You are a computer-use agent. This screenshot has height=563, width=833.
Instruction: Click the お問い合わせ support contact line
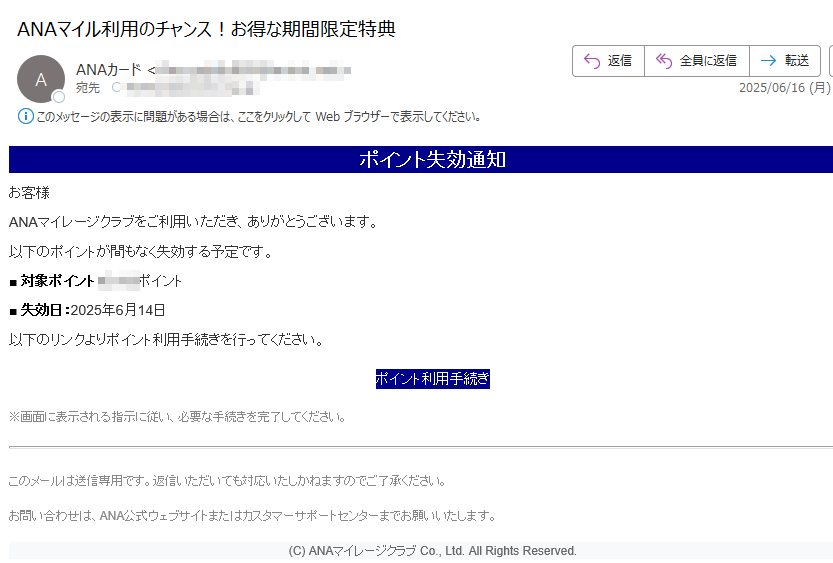click(x=252, y=516)
